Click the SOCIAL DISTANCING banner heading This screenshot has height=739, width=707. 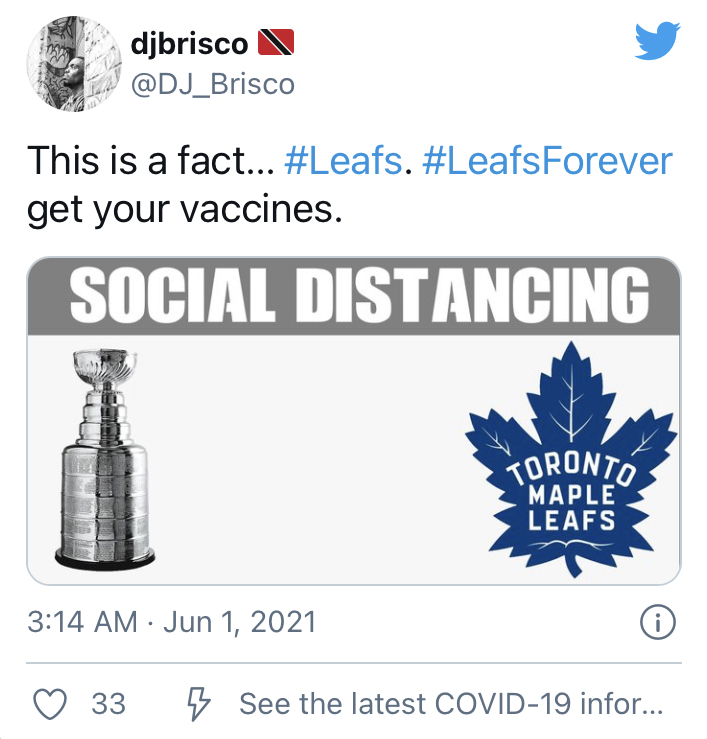click(x=354, y=293)
